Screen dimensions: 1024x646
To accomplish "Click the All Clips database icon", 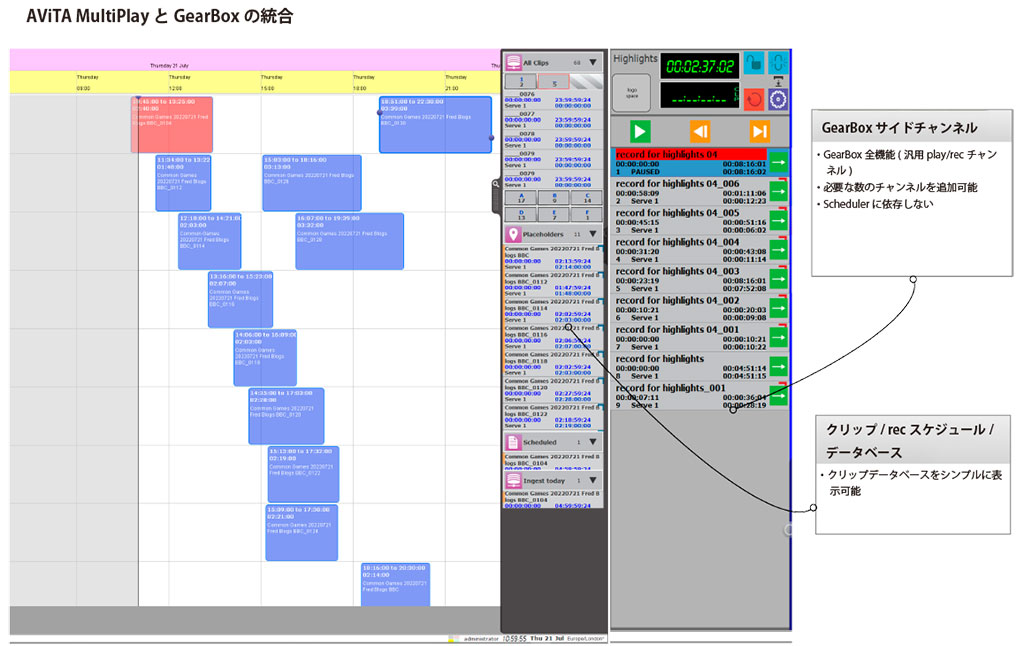I will point(514,62).
